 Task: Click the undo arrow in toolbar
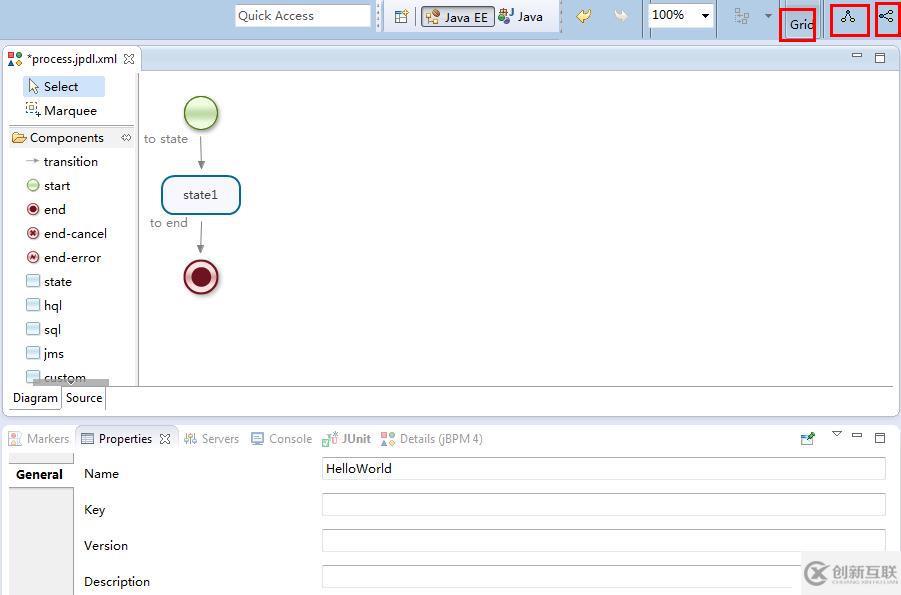584,16
